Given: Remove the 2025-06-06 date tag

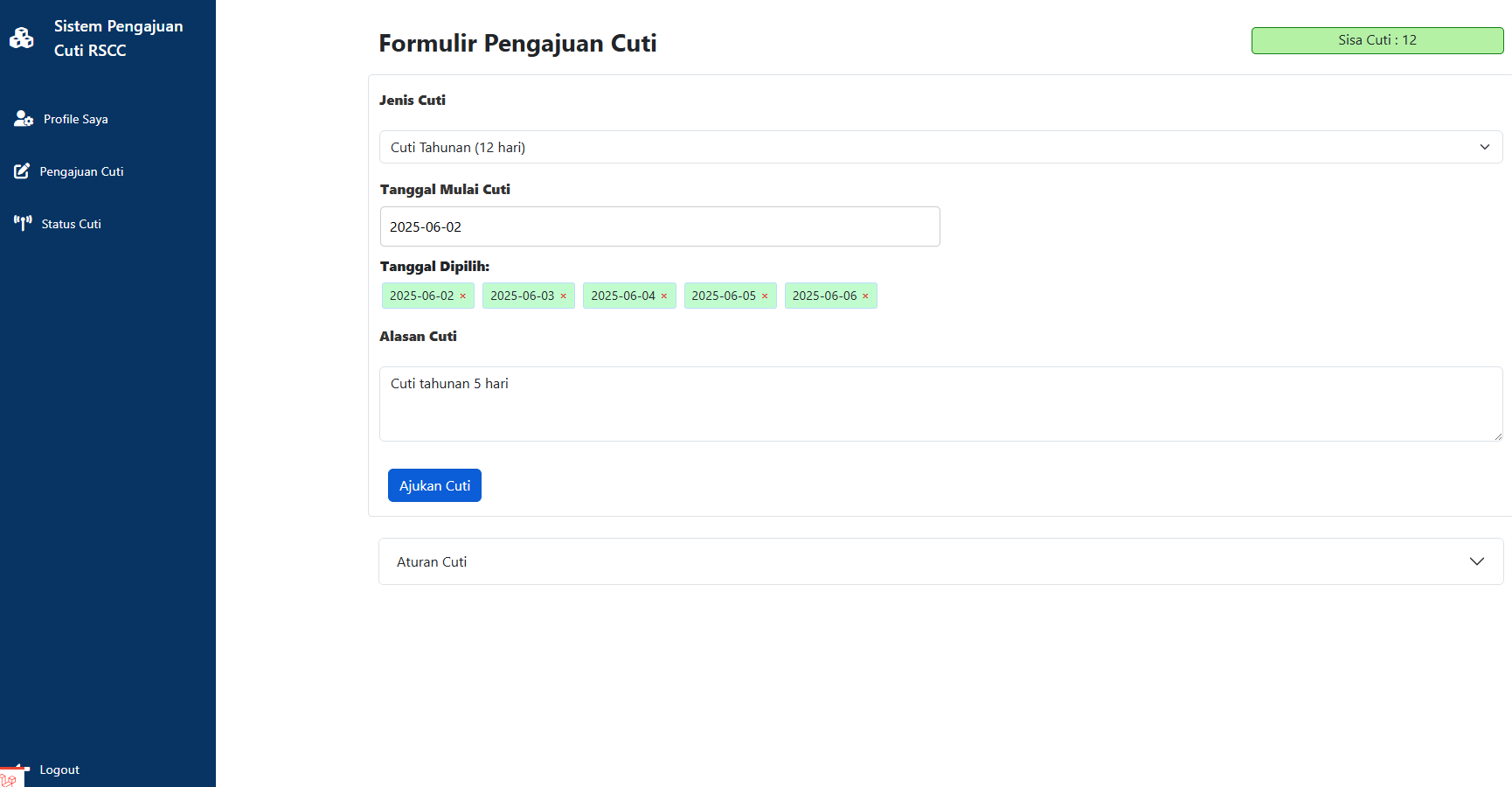Looking at the screenshot, I should [x=866, y=296].
